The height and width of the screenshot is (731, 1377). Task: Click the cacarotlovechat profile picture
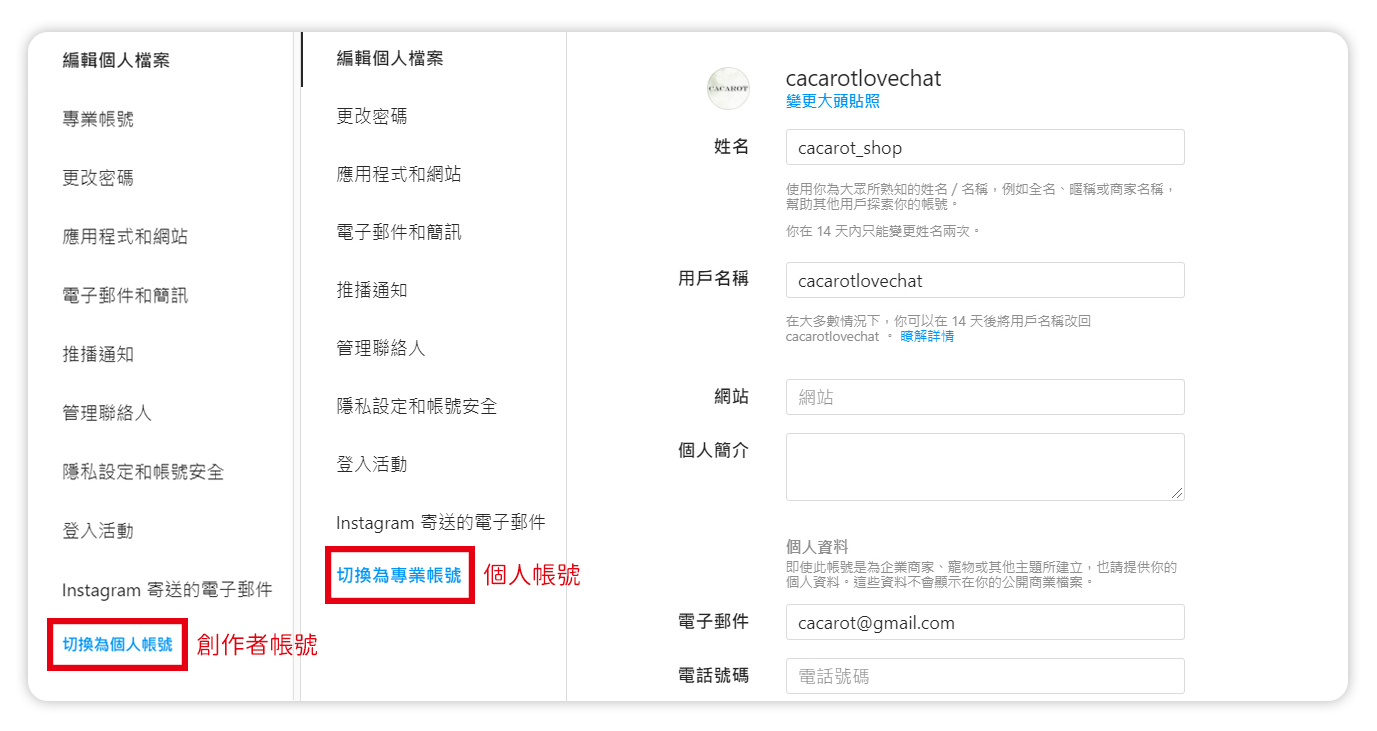coord(728,88)
